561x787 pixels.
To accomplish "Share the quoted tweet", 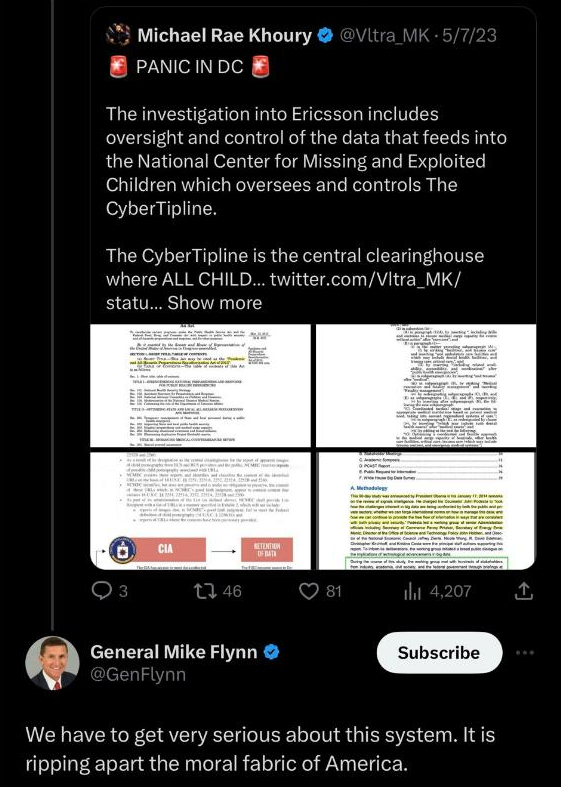I will 523,591.
